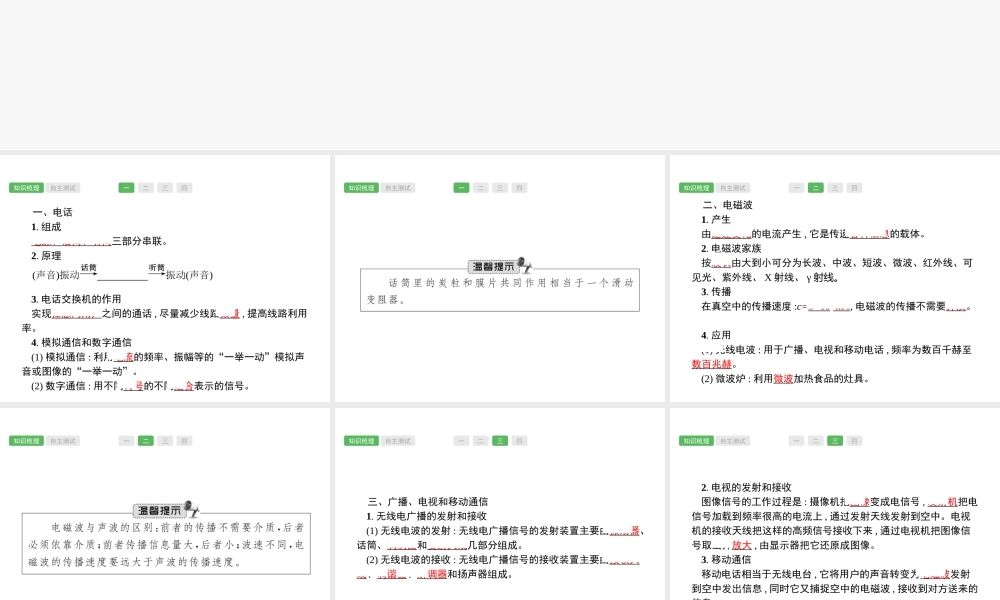Jump to section 一 from the 二、电磁波 slide

(796, 188)
